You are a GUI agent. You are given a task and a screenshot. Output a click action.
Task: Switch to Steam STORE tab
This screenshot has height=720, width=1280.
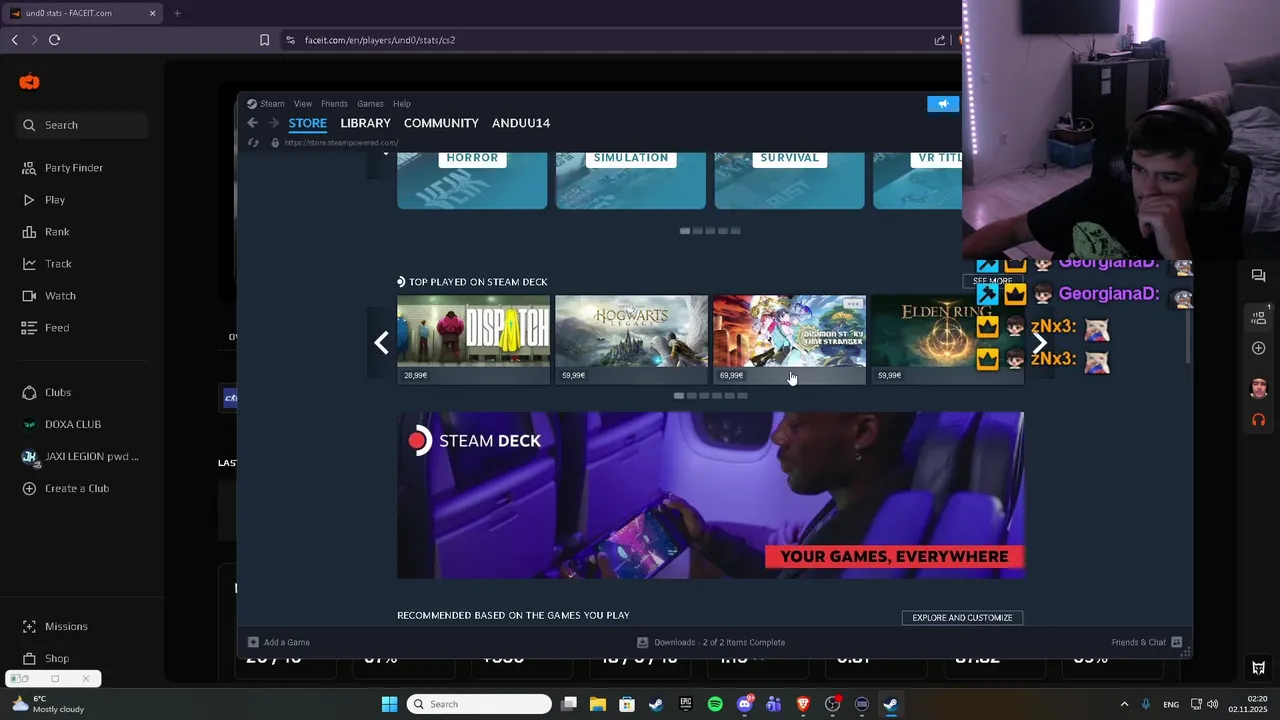pyautogui.click(x=308, y=123)
